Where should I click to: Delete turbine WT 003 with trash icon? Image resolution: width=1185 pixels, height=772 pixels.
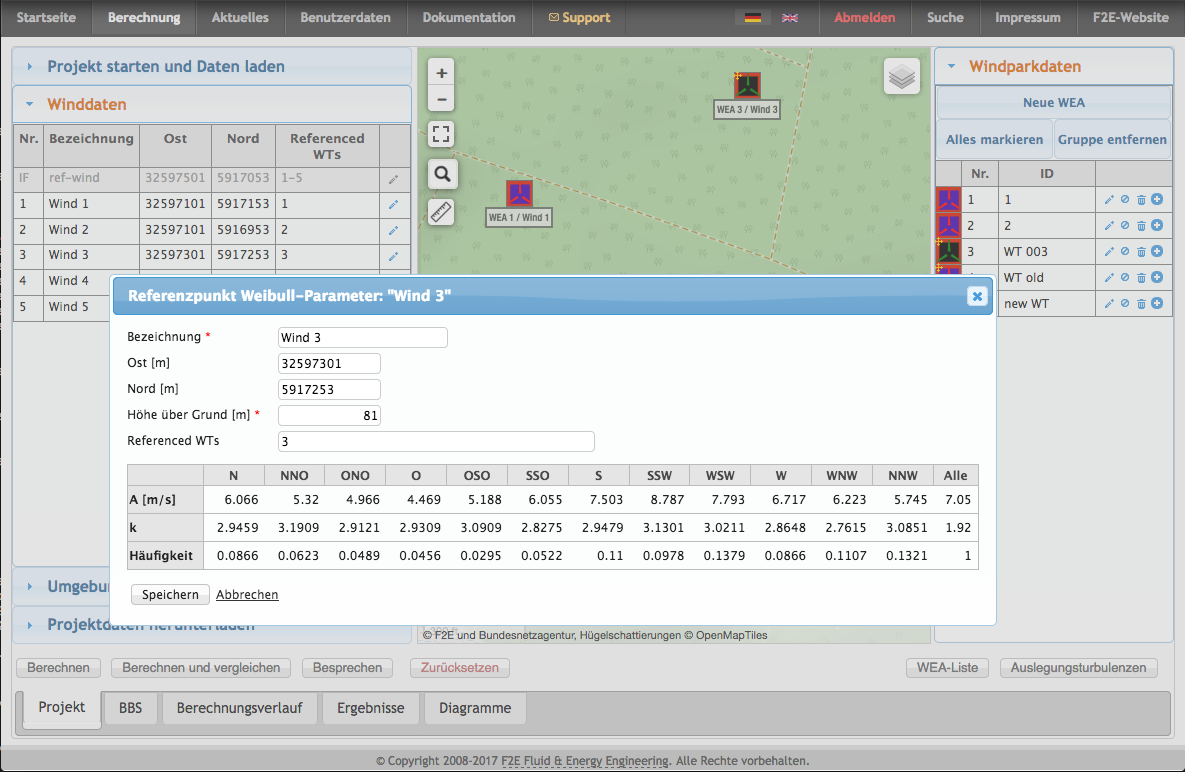(1141, 252)
